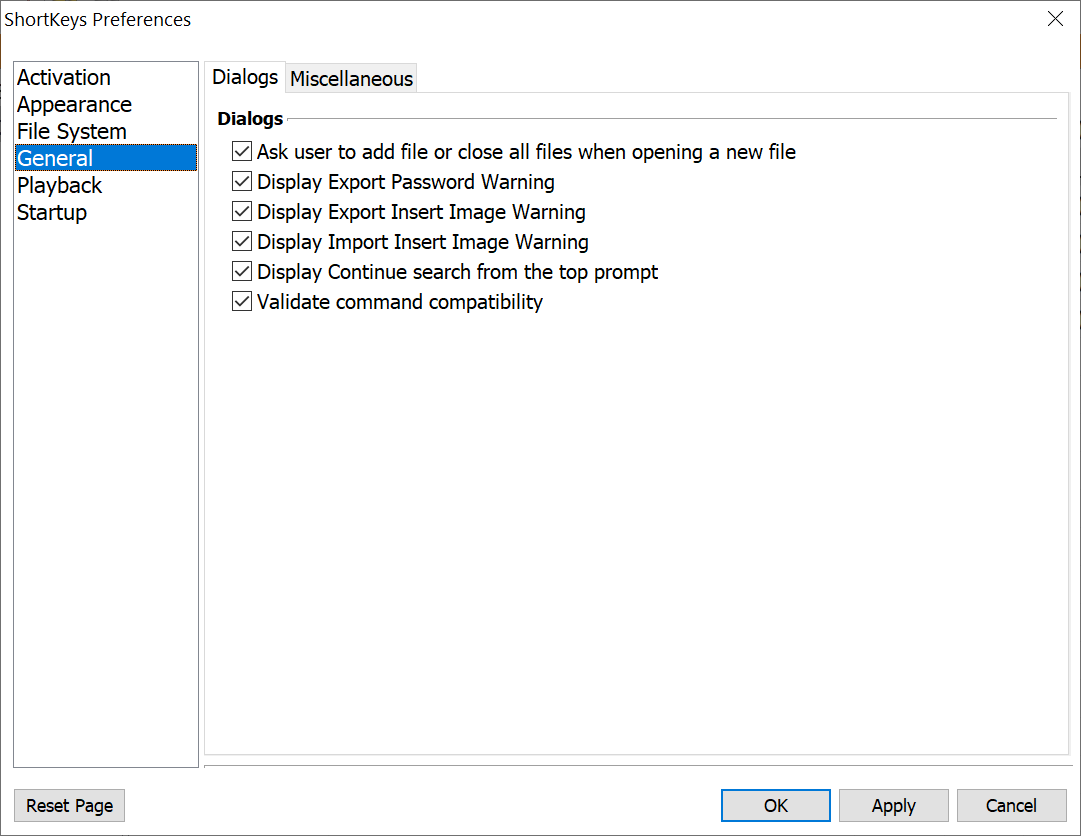Image resolution: width=1081 pixels, height=836 pixels.
Task: Go to File System settings
Action: coord(72,132)
